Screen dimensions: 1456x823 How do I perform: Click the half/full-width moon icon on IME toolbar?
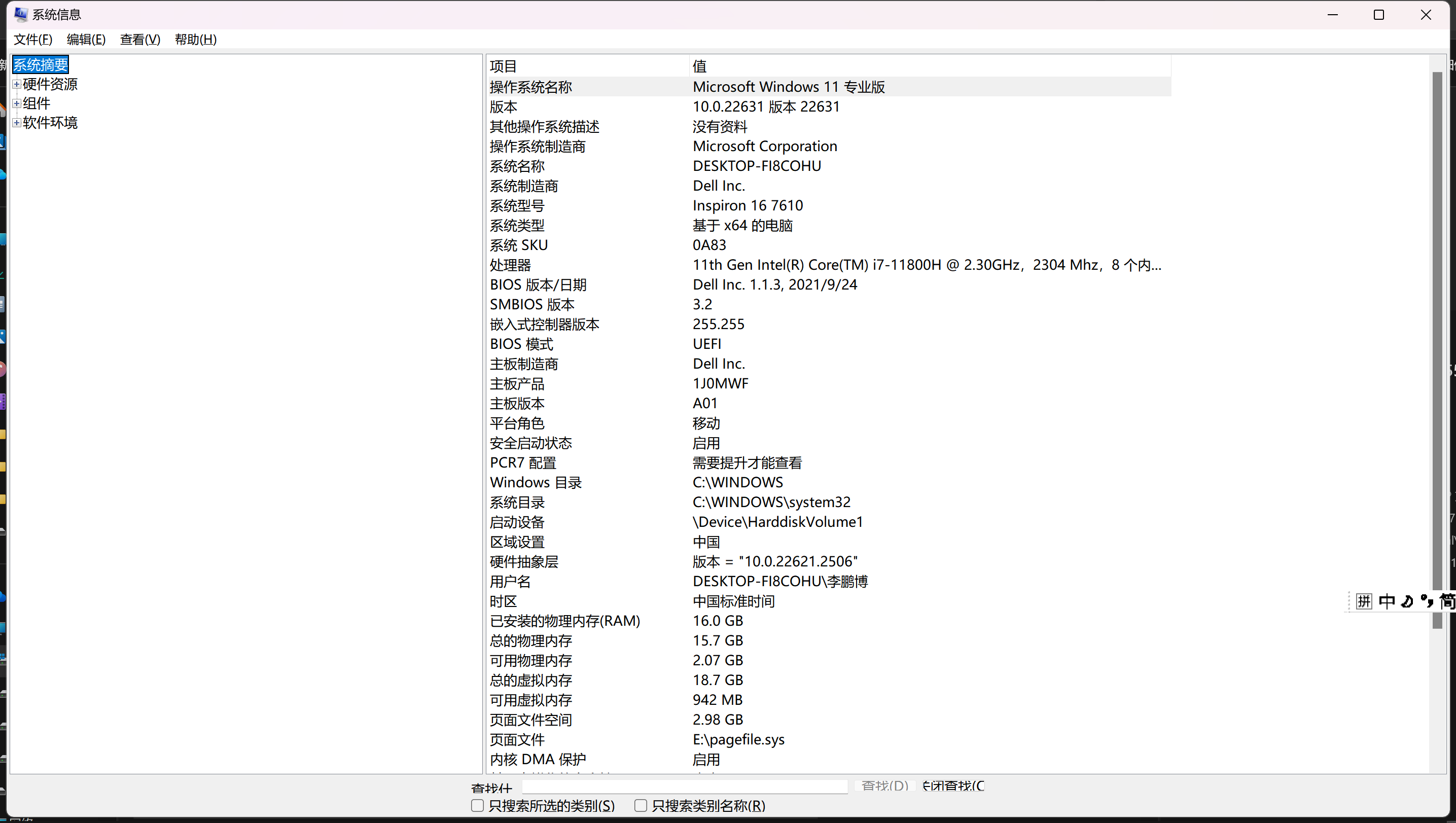[x=1407, y=601]
